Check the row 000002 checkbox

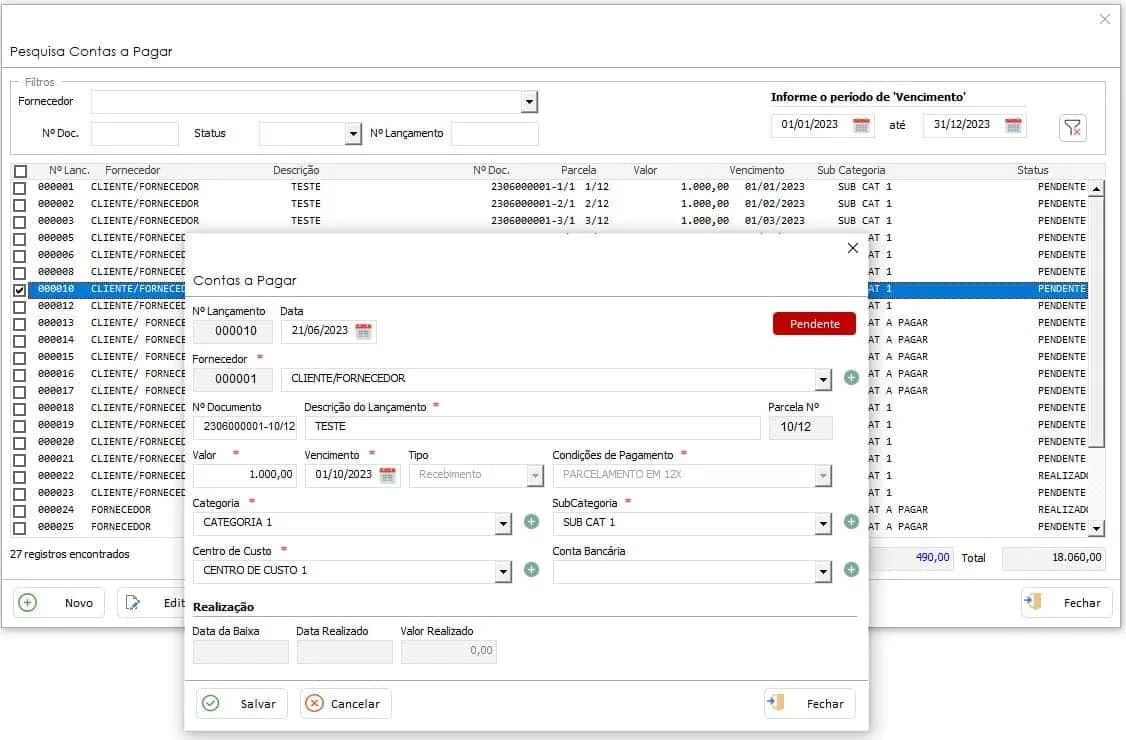pos(20,205)
